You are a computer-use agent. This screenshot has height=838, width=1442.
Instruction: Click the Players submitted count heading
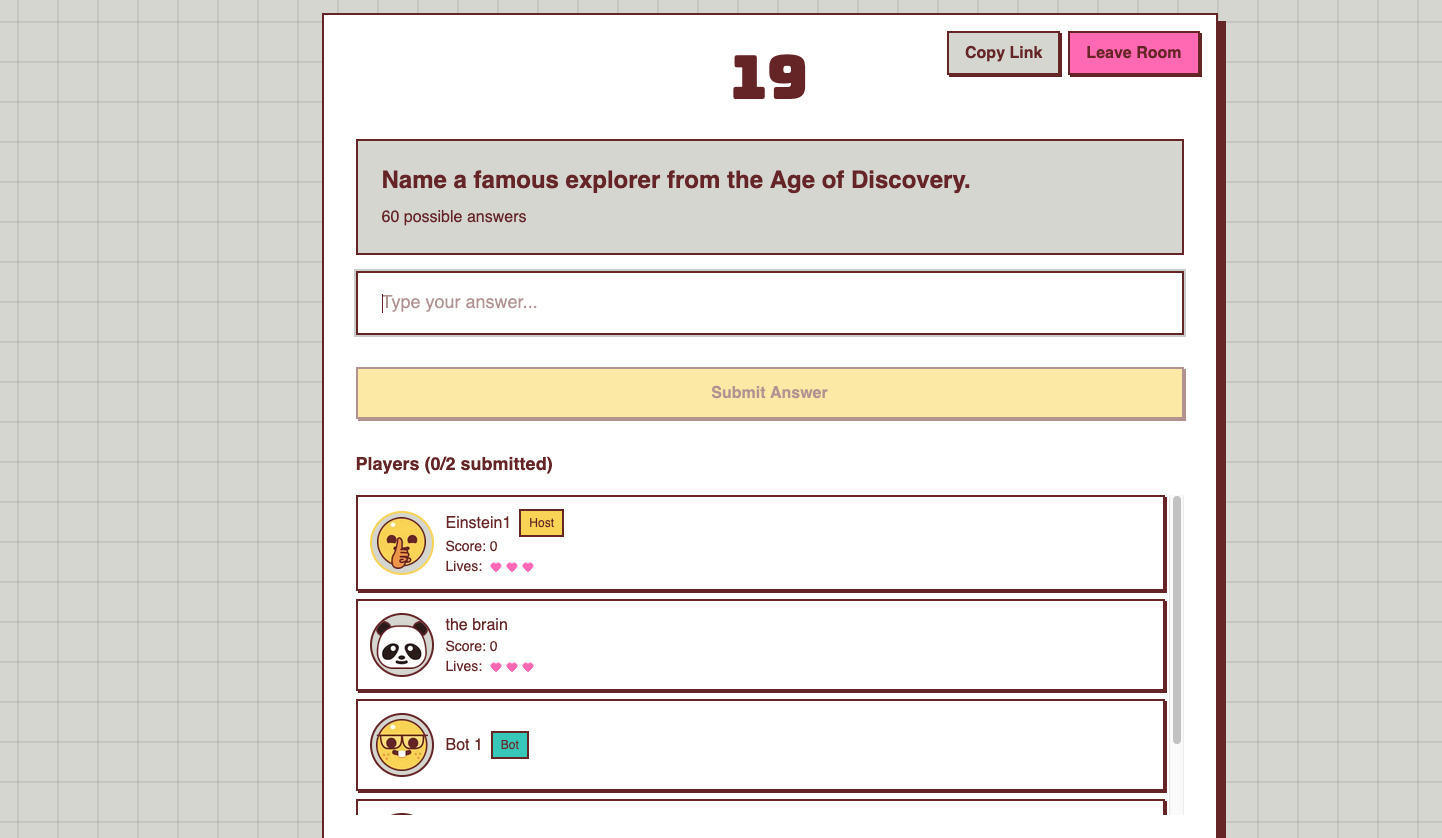[x=454, y=464]
